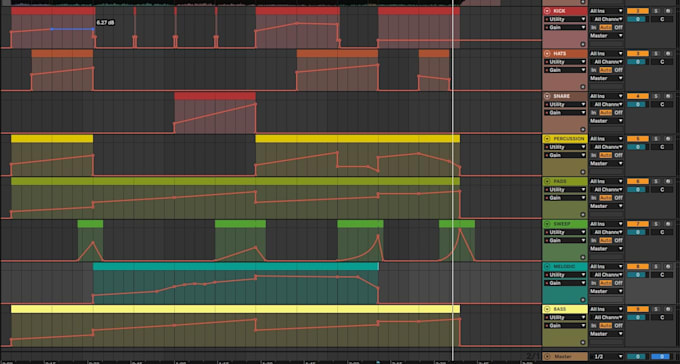Solo the HATS track
Image resolution: width=680 pixels, height=364 pixels.
[656, 53]
